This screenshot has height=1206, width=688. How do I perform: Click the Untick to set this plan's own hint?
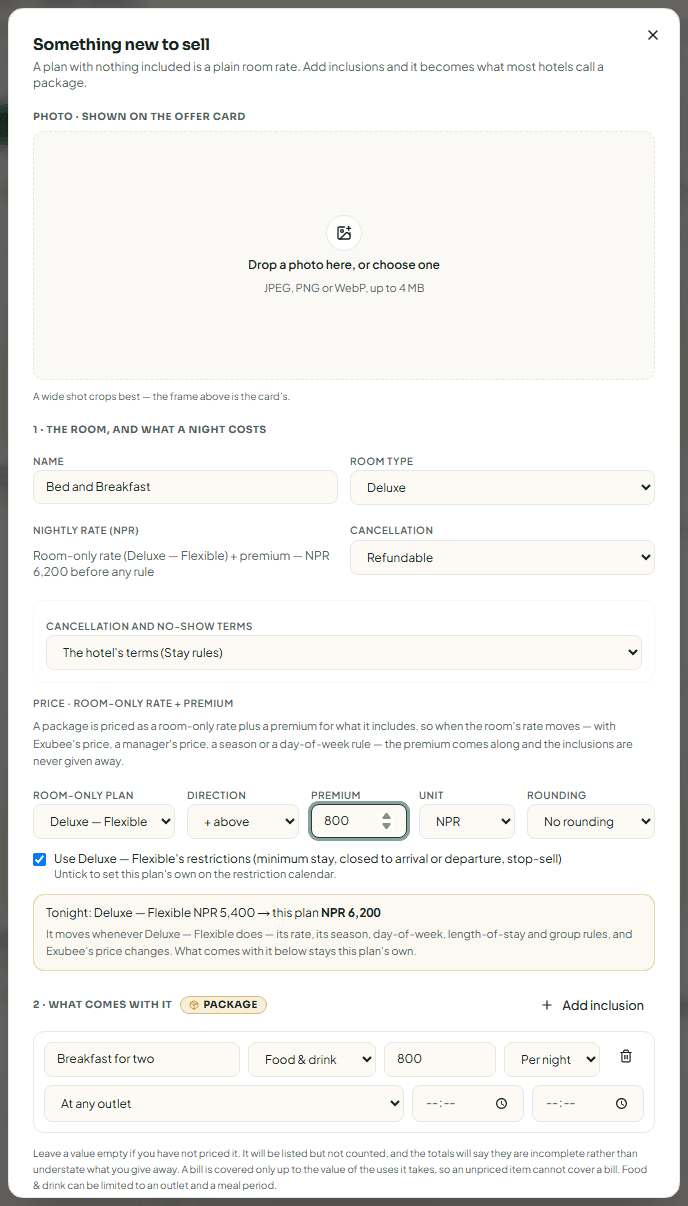point(195,875)
